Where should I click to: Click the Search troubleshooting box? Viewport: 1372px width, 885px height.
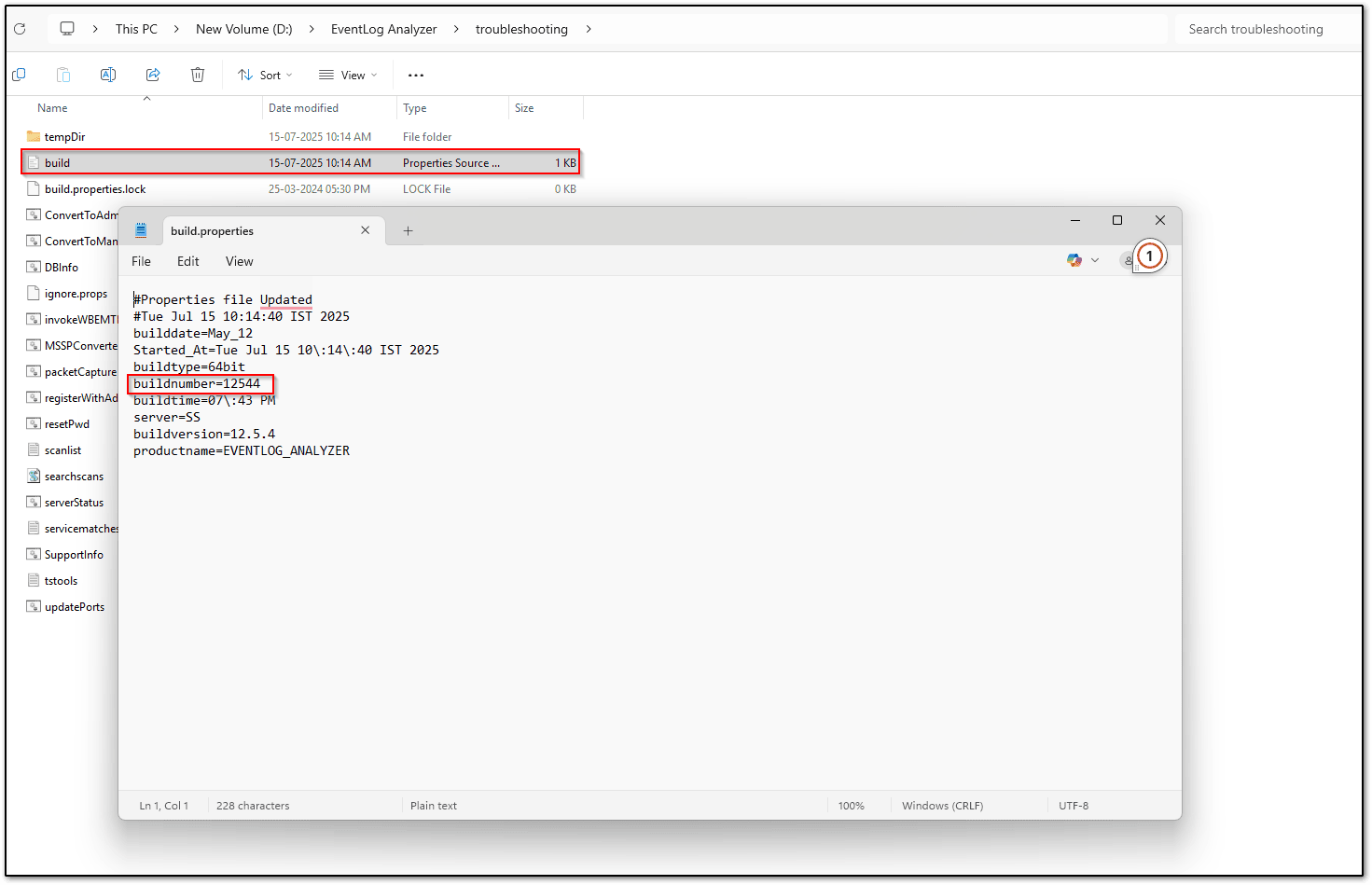pos(1266,29)
